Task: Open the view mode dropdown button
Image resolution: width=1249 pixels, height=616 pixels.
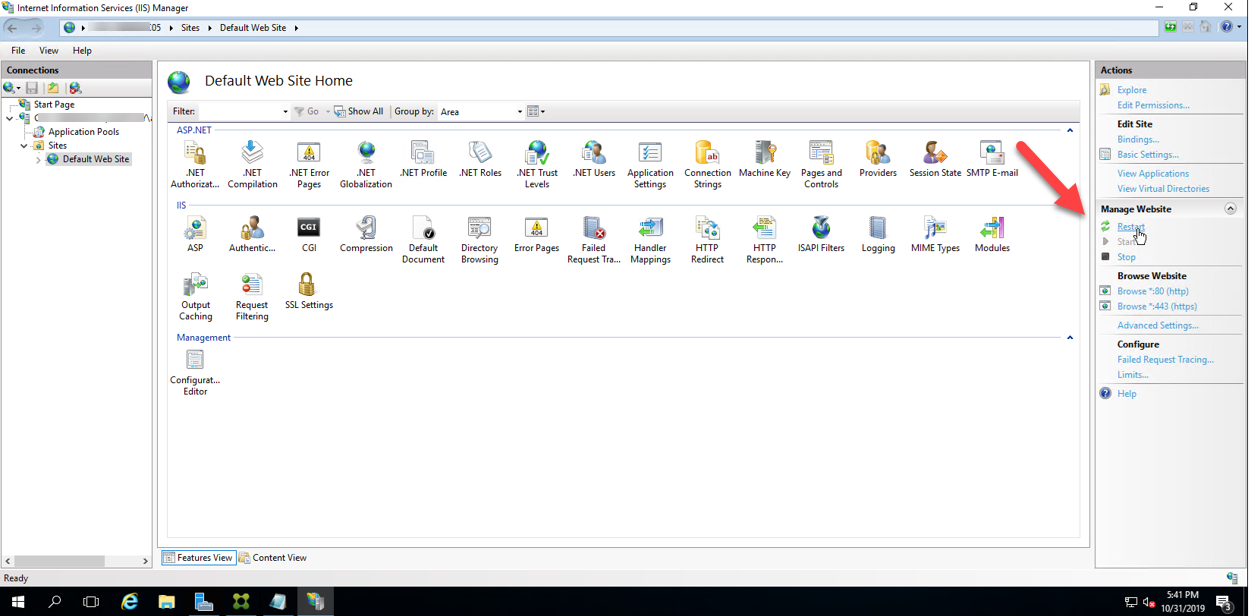Action: click(x=536, y=111)
